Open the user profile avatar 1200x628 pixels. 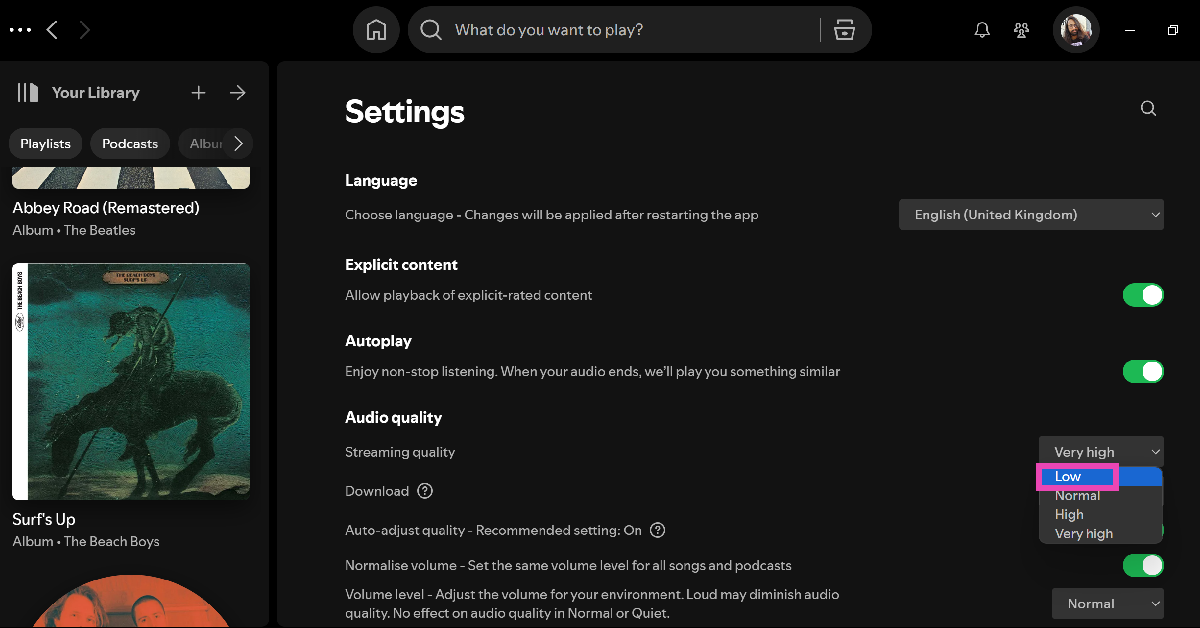(1076, 30)
